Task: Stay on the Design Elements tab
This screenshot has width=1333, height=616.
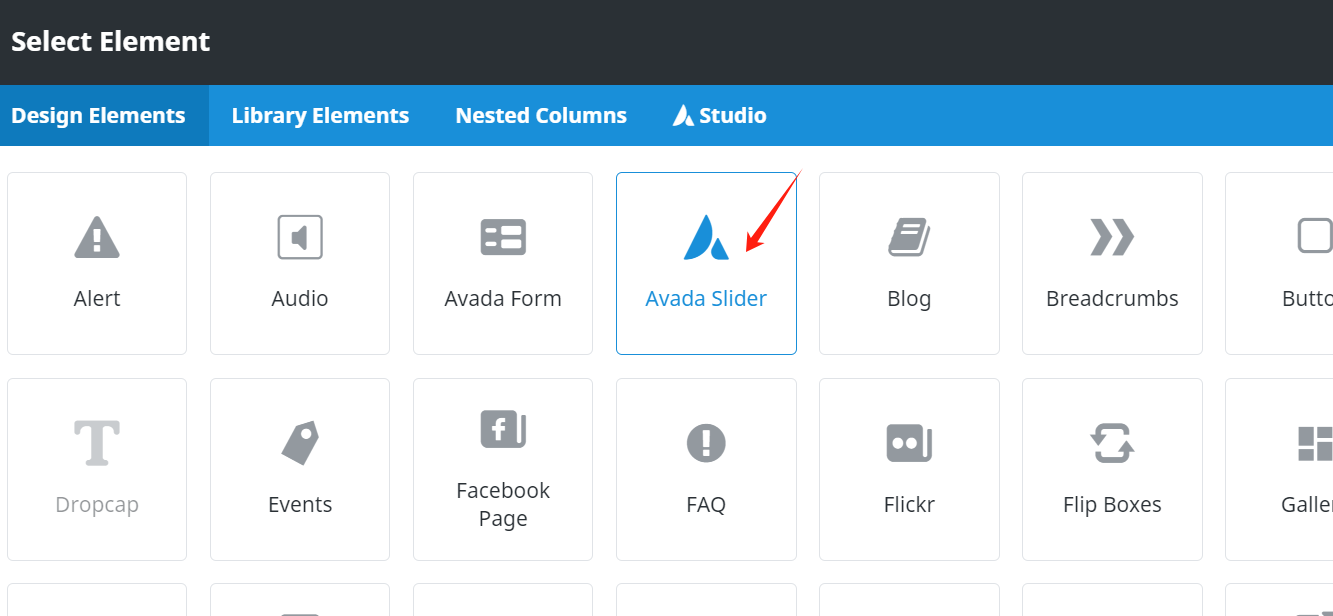Action: (x=98, y=115)
